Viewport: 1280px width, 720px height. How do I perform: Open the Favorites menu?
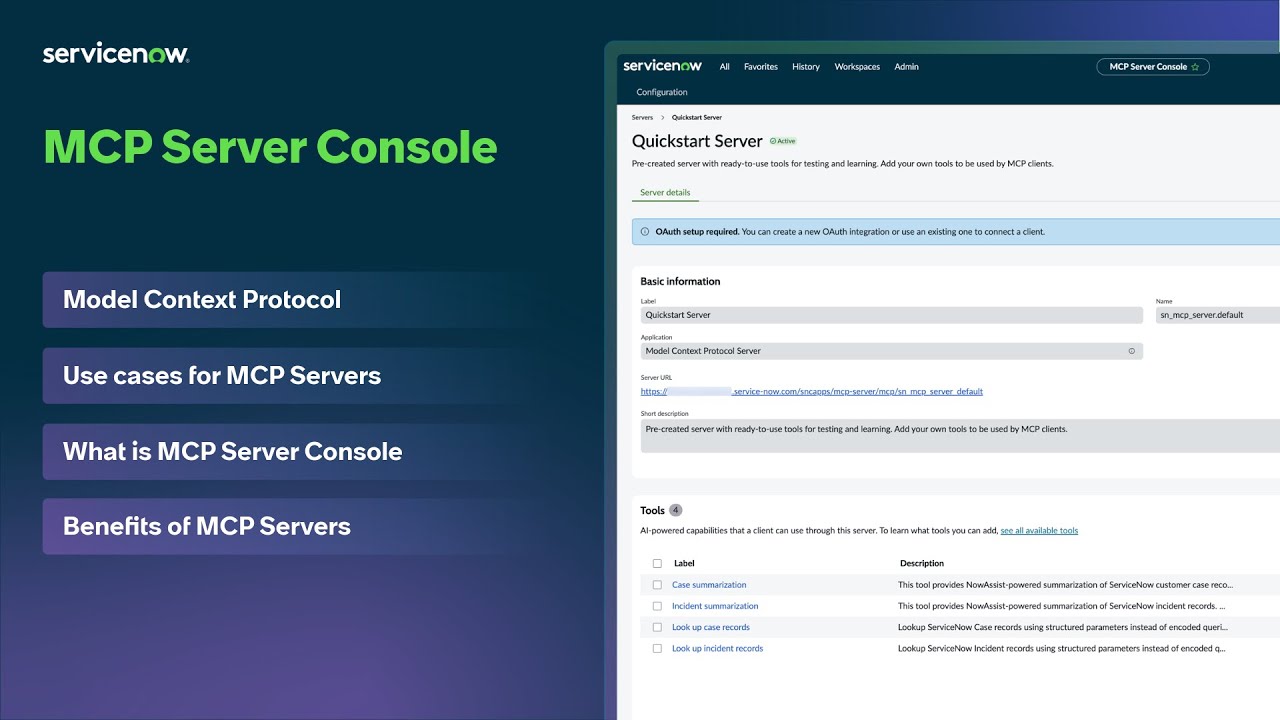[x=760, y=66]
